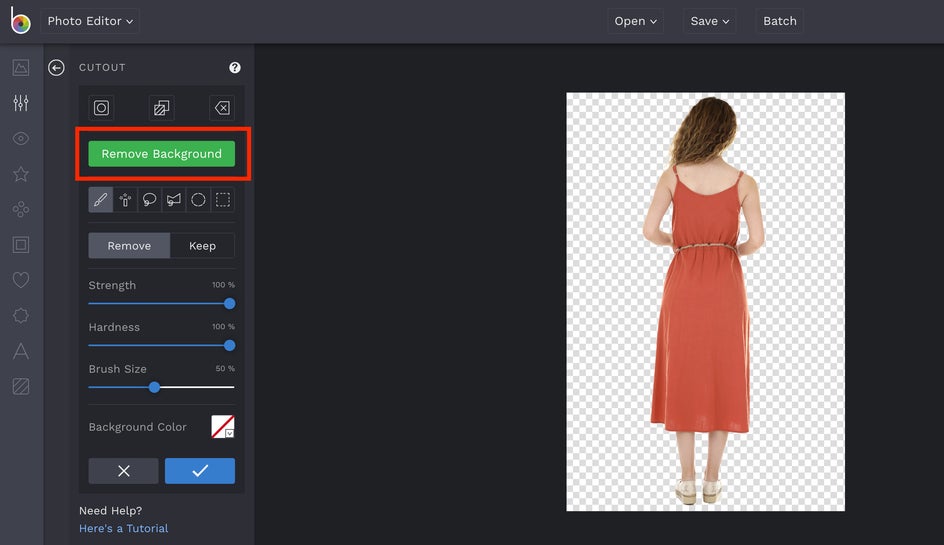Click the woman in the canvas image
944x545 pixels.
(x=703, y=301)
